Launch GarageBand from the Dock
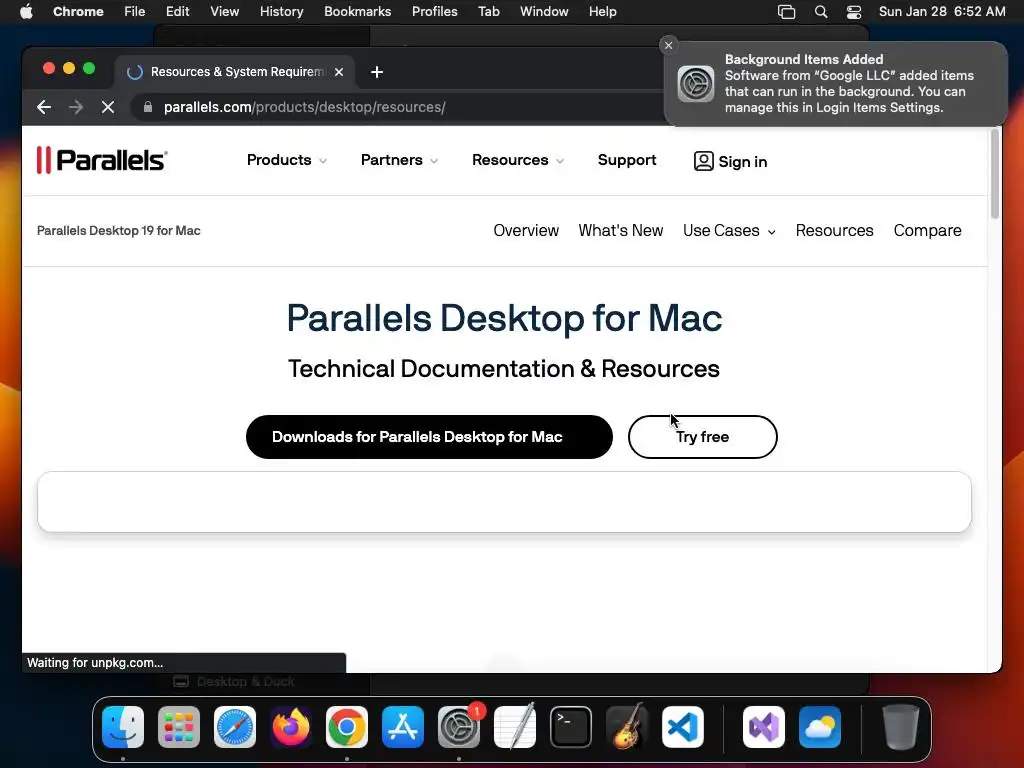Viewport: 1024px width, 768px height. point(627,727)
